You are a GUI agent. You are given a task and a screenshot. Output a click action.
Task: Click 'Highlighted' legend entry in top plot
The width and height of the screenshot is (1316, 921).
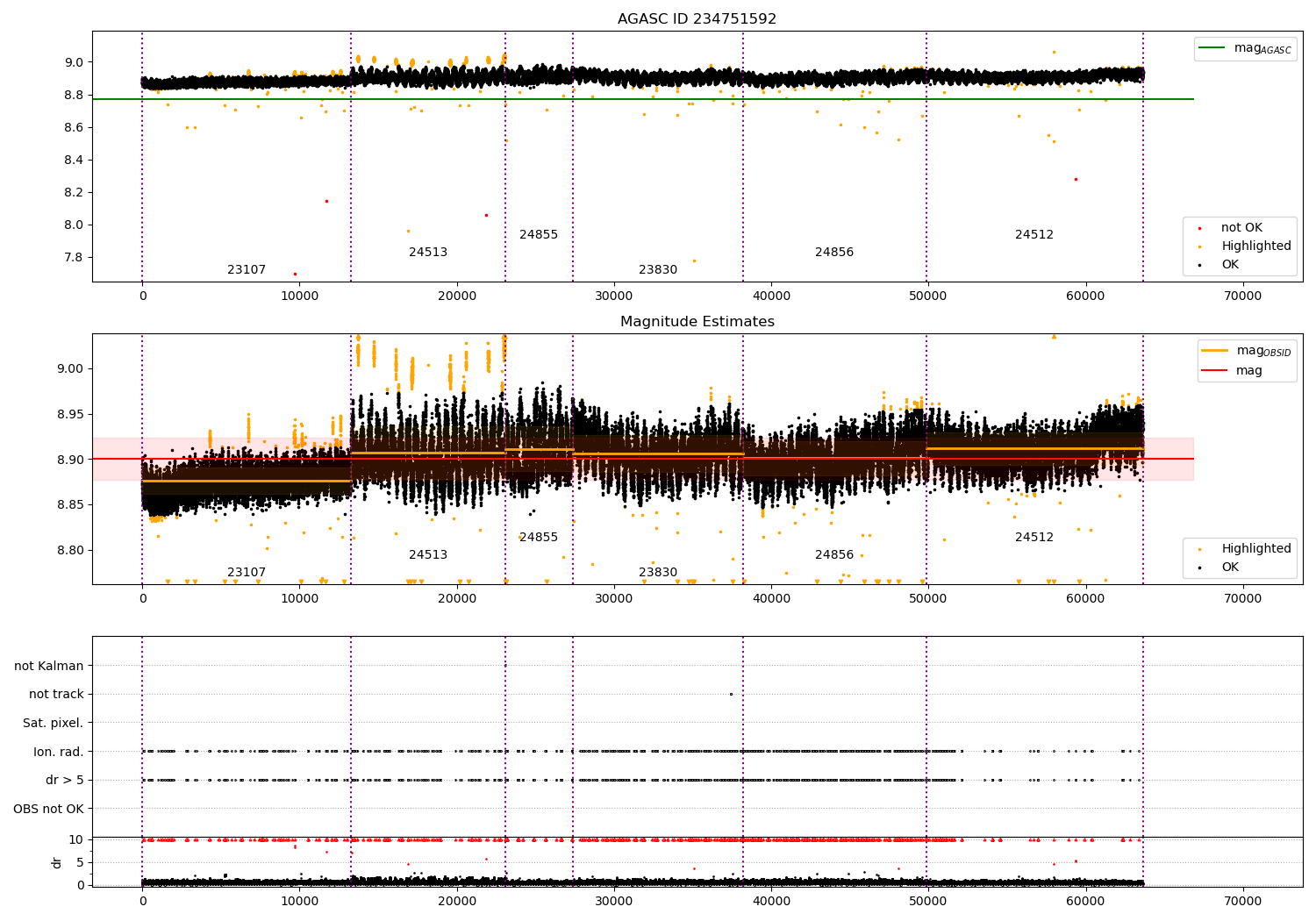1246,246
